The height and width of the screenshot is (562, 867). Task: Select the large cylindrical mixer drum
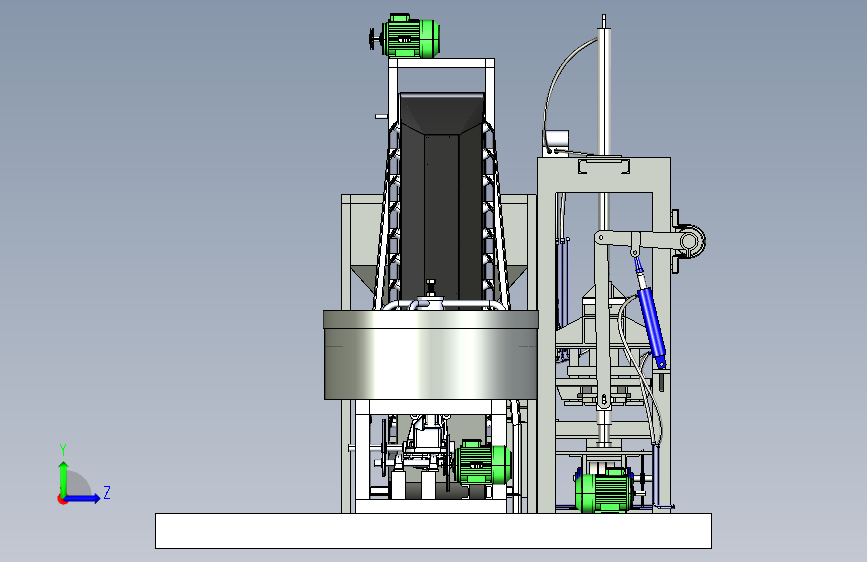[x=431, y=355]
